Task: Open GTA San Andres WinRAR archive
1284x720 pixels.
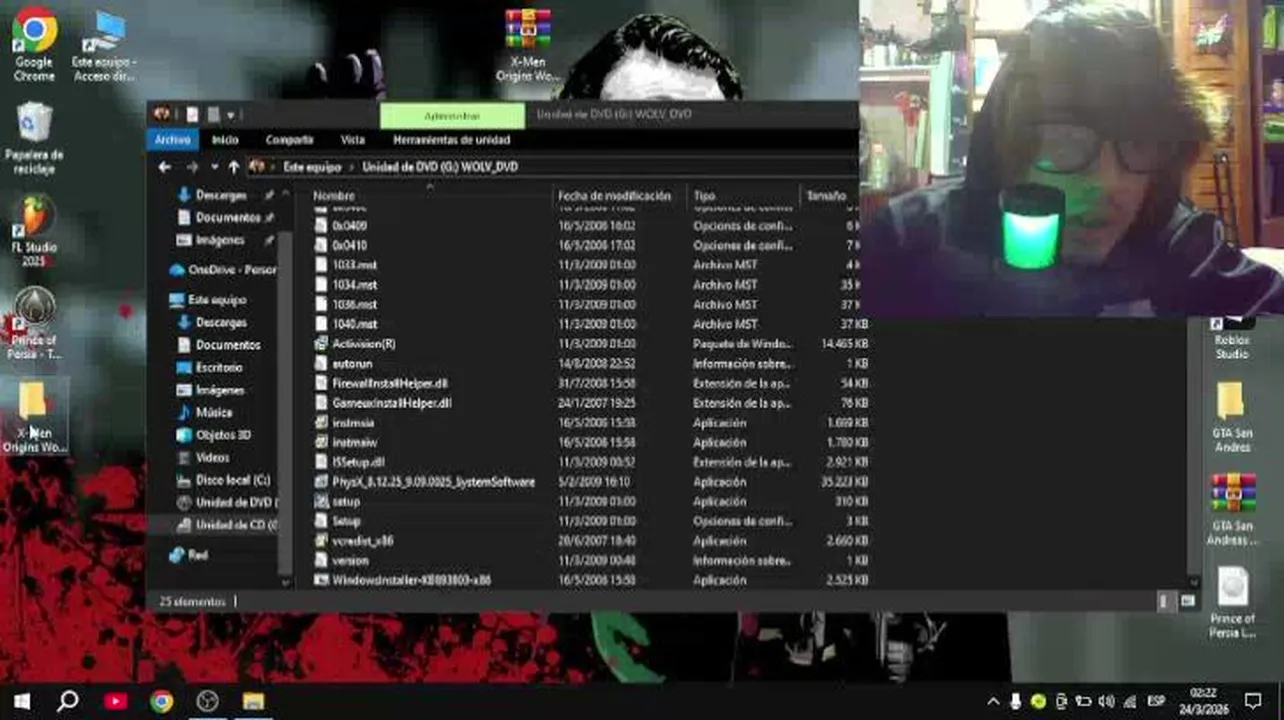Action: [1232, 509]
